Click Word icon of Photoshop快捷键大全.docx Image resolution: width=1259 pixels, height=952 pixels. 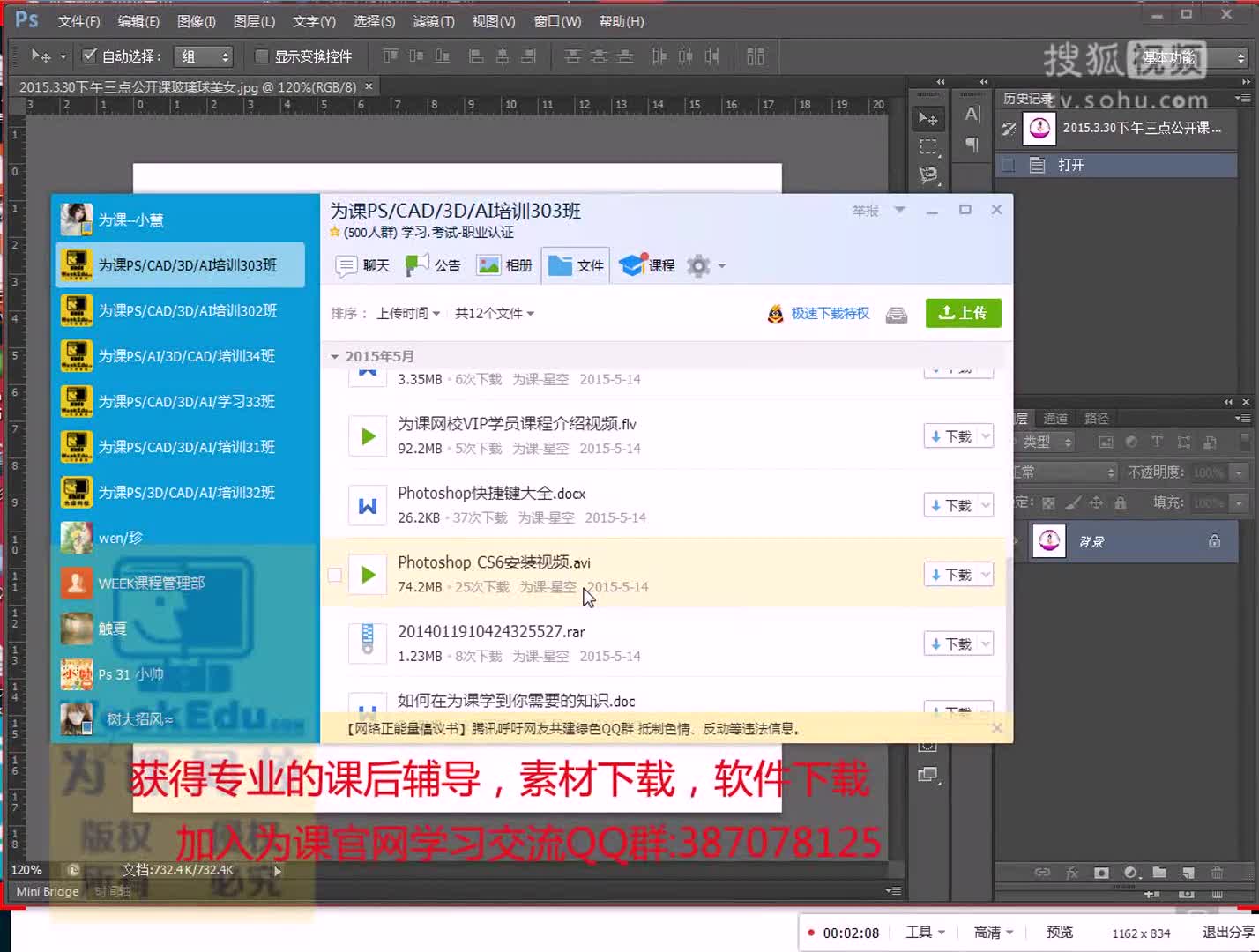point(368,505)
